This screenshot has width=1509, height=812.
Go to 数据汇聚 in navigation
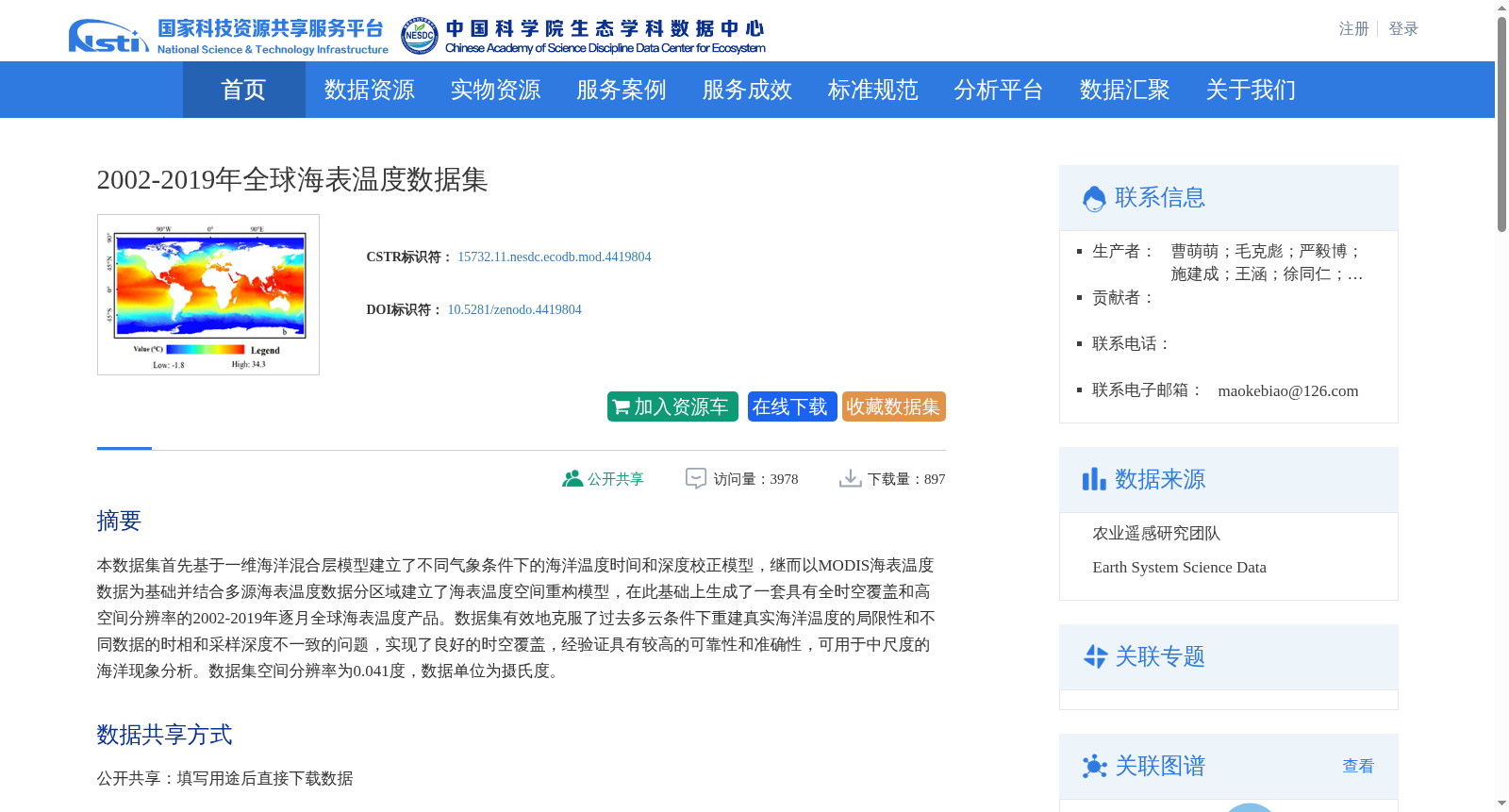[x=1125, y=90]
